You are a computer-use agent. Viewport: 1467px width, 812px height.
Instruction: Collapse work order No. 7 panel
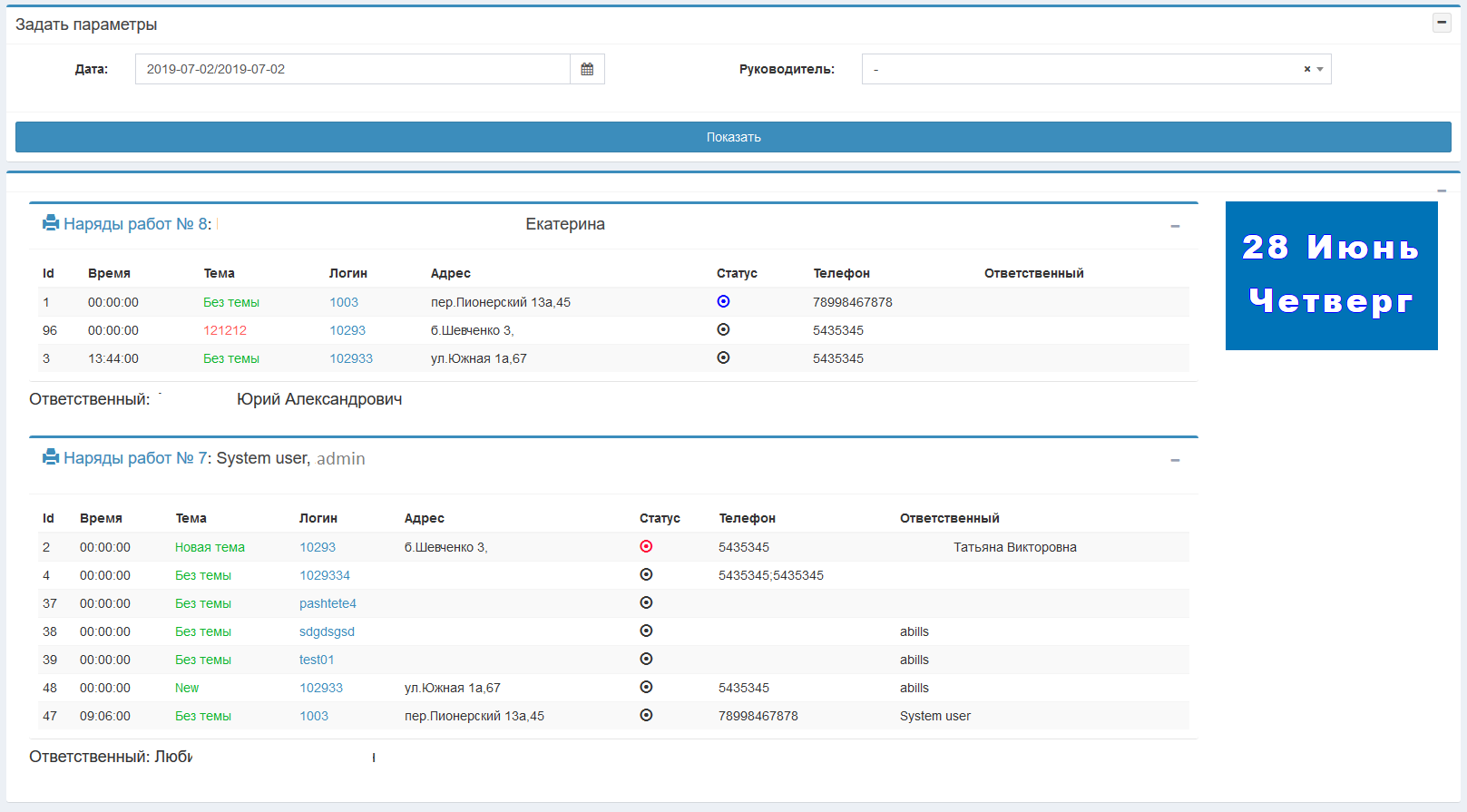click(x=1175, y=460)
